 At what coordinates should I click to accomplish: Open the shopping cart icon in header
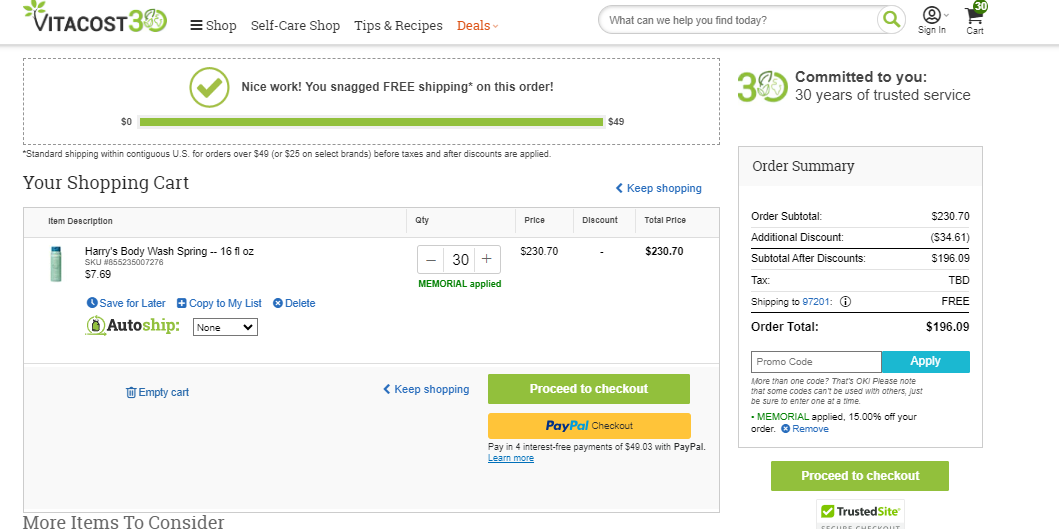click(x=975, y=18)
